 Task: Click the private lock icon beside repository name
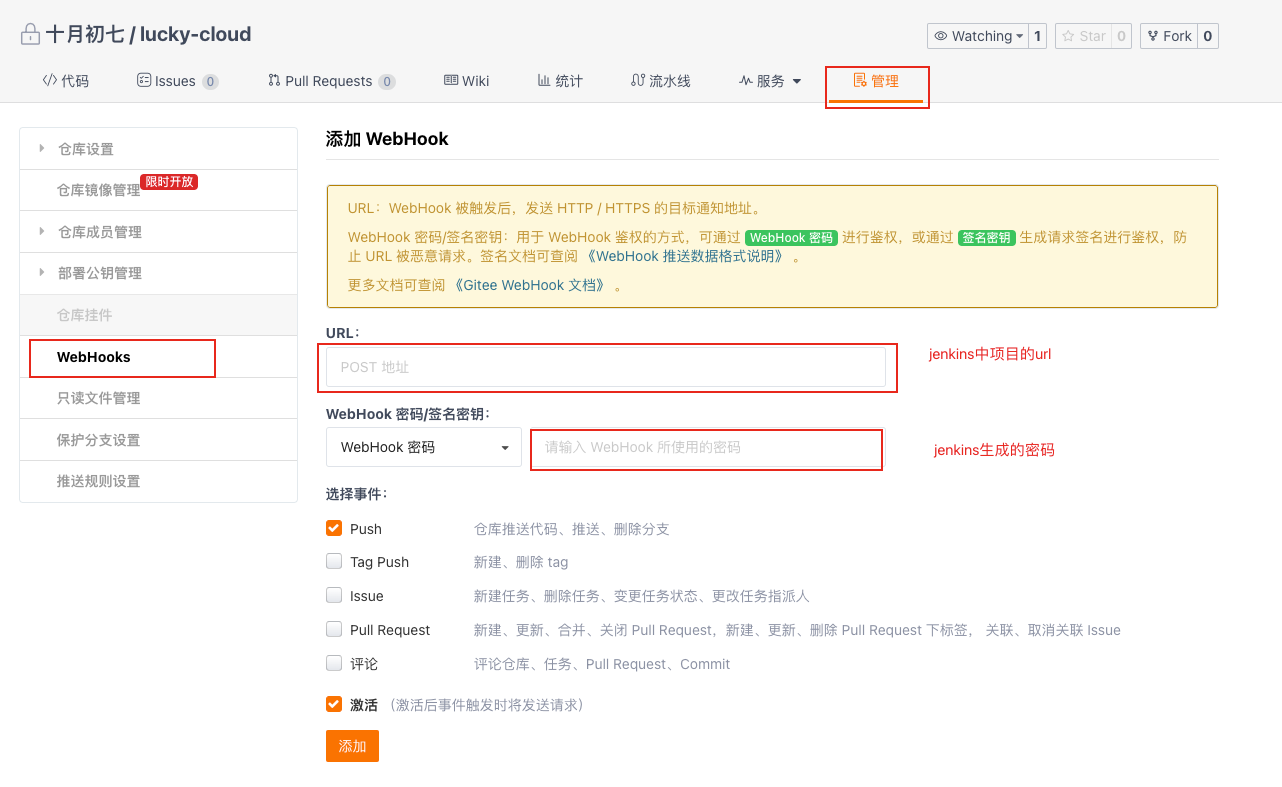point(30,35)
